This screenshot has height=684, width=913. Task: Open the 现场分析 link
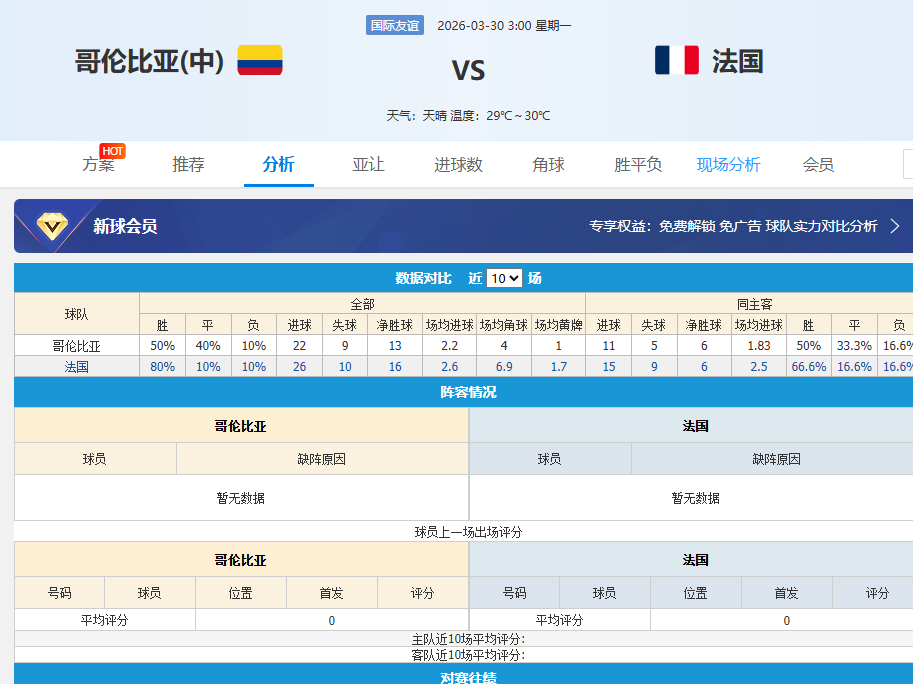pos(728,165)
